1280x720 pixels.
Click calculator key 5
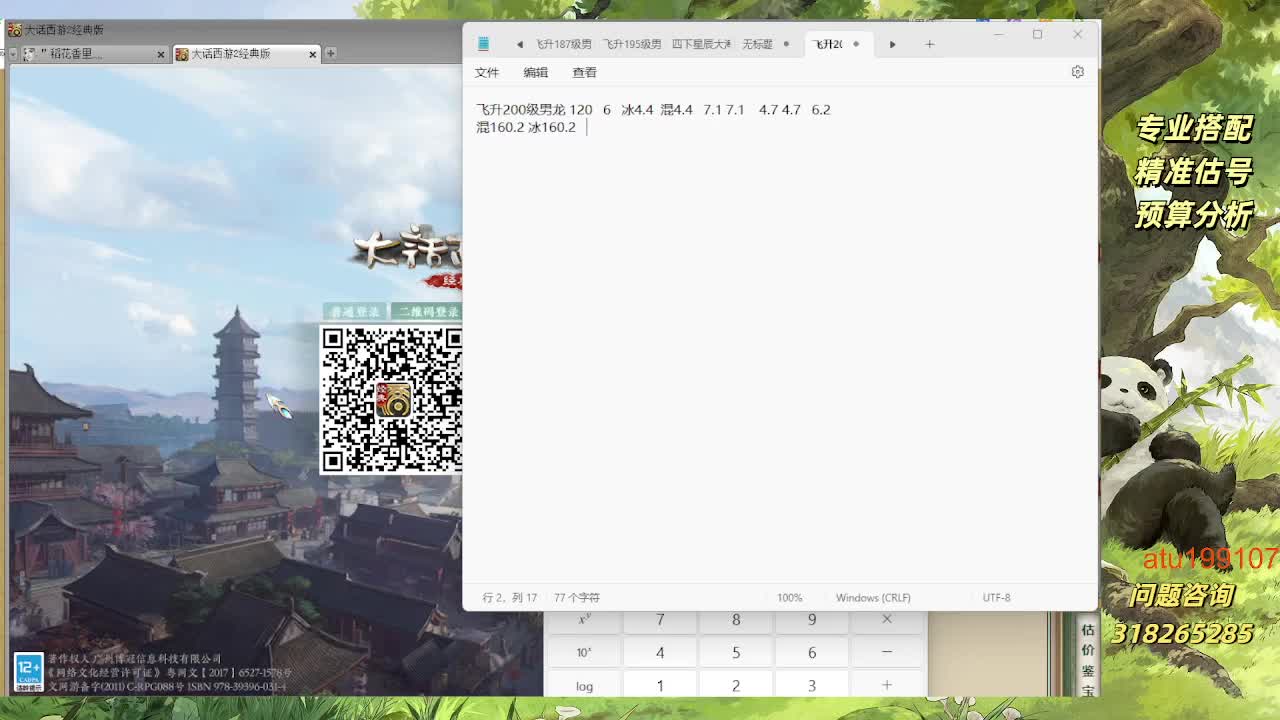(736, 652)
